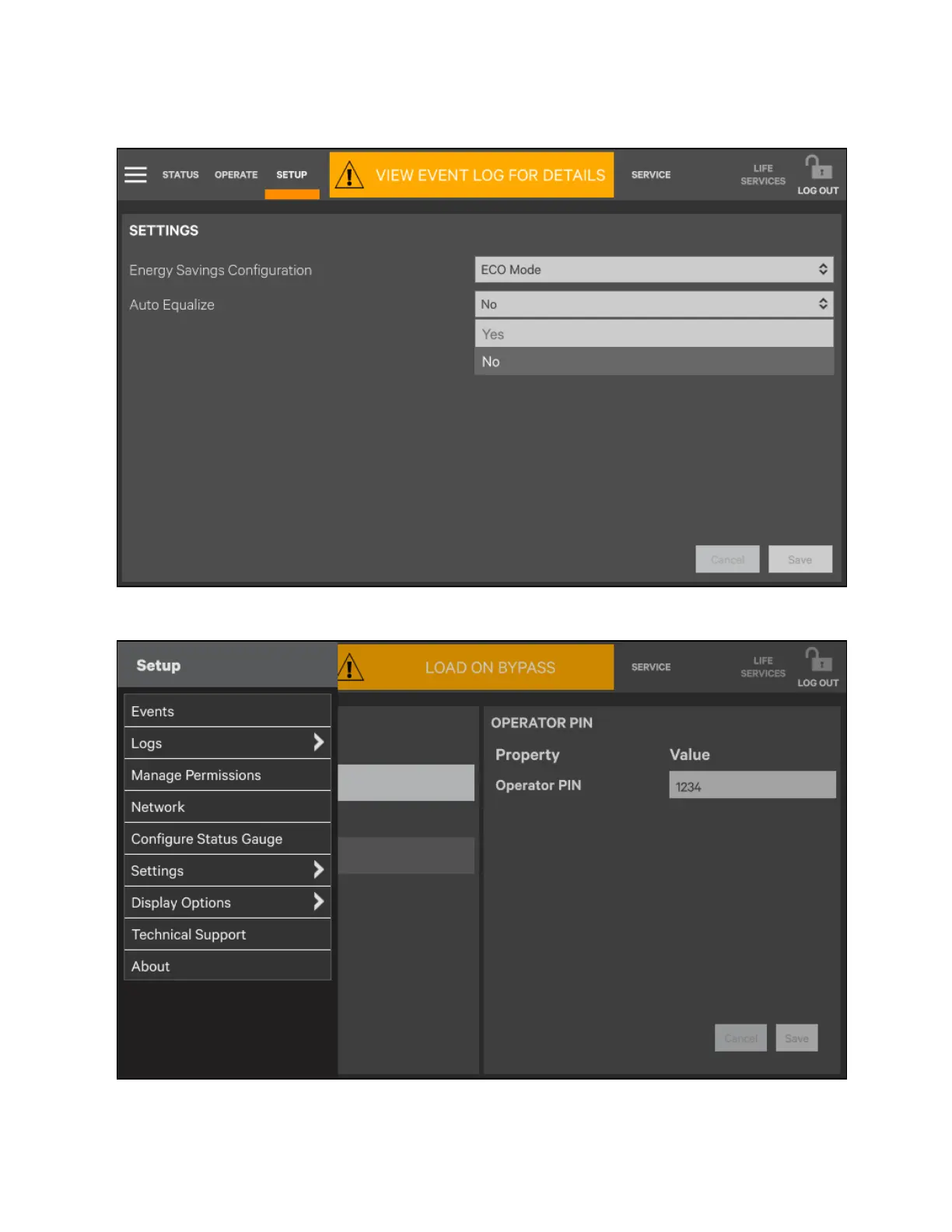Switch to the OPERATE tab
Viewport: 952px width, 1232px height.
click(236, 175)
